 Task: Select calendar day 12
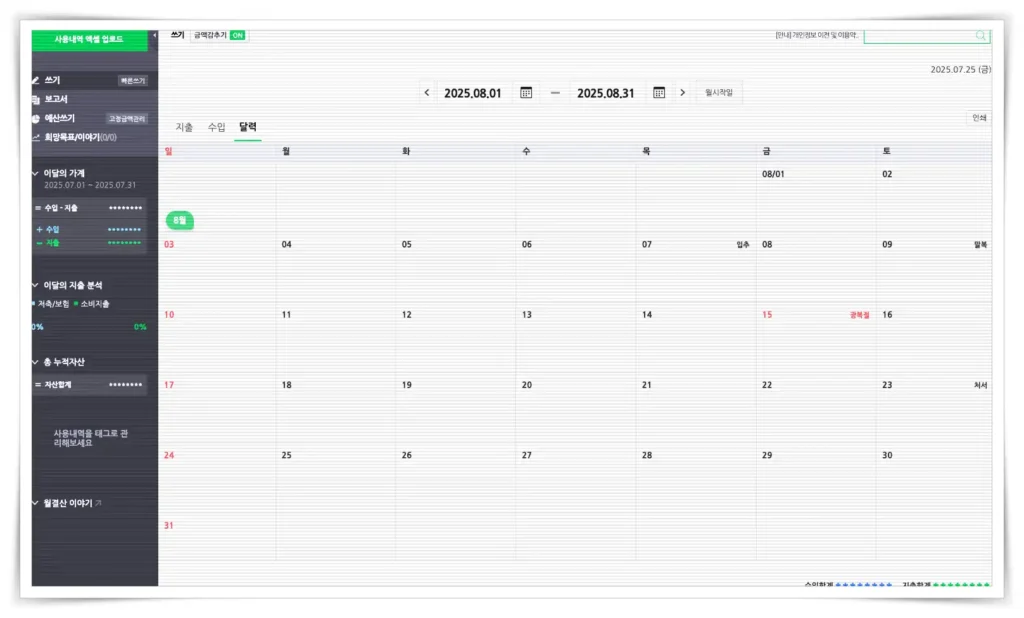pyautogui.click(x=455, y=338)
